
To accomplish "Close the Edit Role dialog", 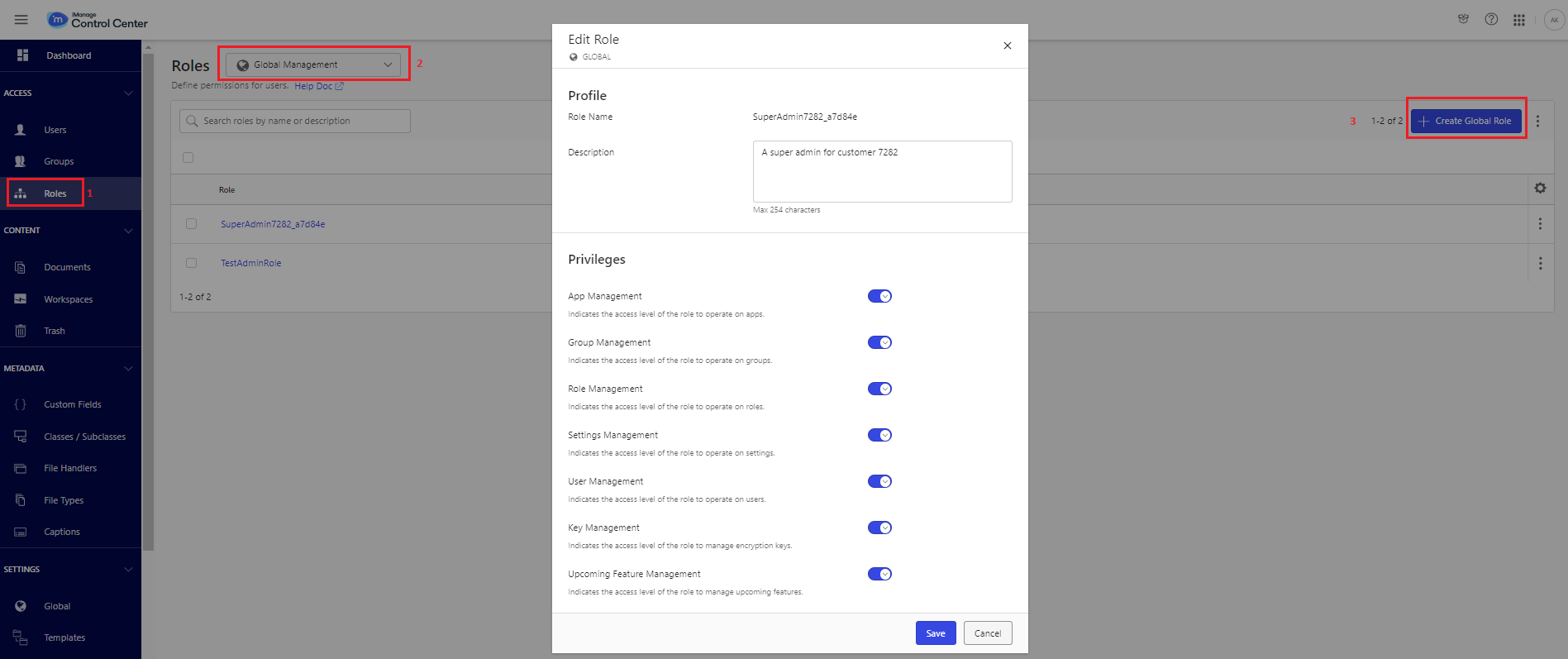I will 1007,45.
